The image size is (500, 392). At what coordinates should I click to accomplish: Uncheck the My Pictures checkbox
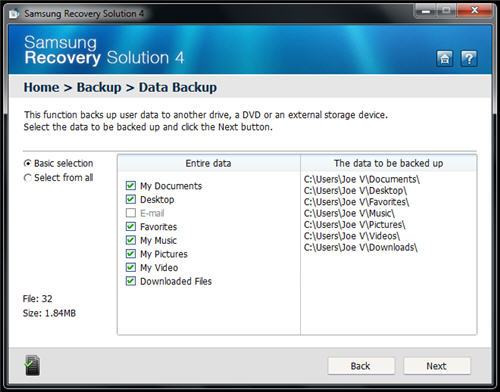click(131, 254)
